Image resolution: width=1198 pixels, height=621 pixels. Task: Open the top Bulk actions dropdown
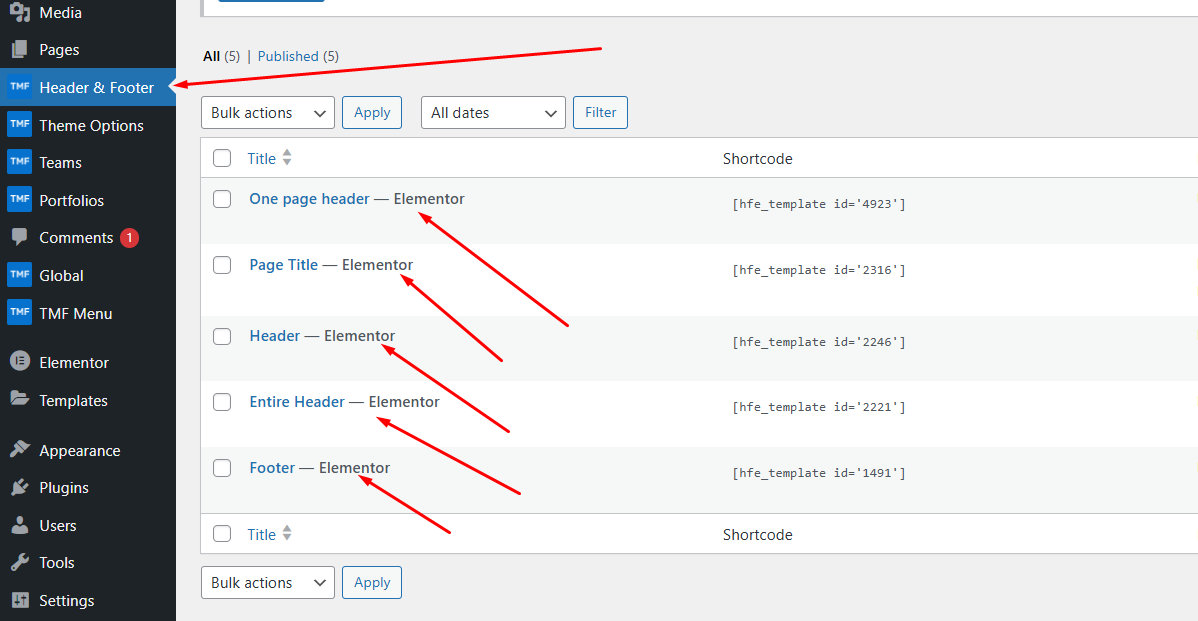(x=267, y=113)
